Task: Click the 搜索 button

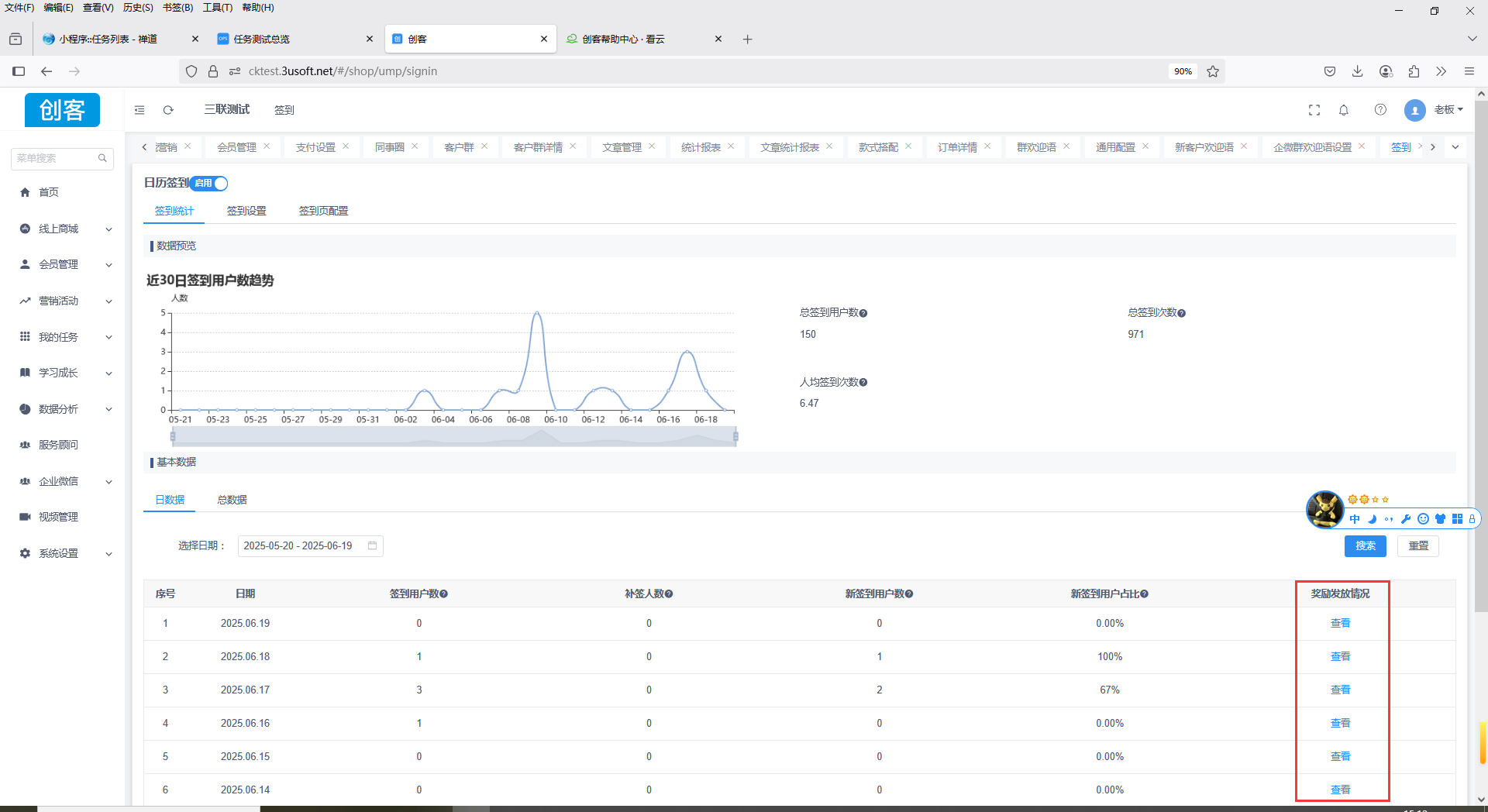Action: click(x=1365, y=546)
